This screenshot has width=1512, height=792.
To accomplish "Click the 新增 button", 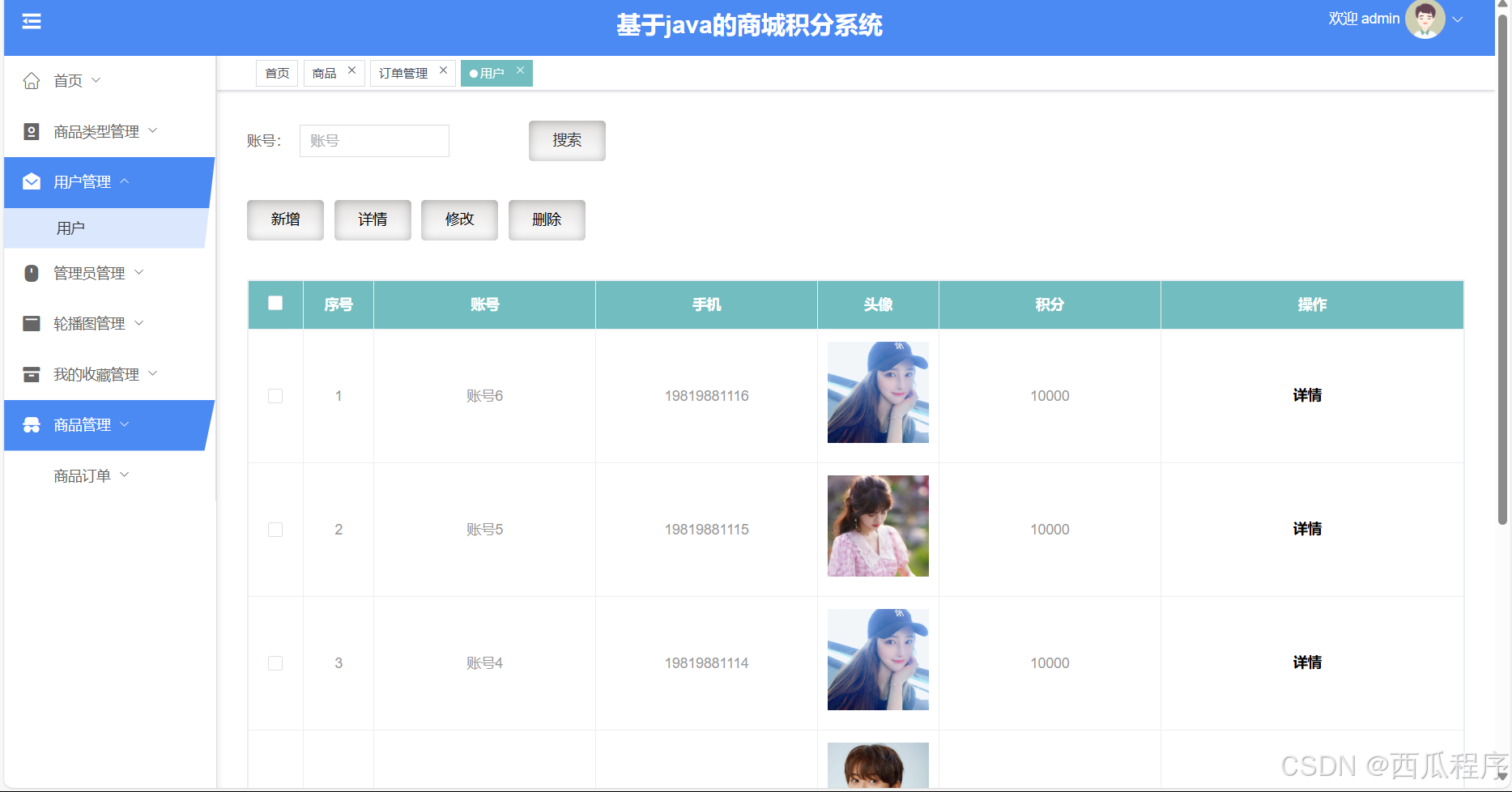I will 285,220.
